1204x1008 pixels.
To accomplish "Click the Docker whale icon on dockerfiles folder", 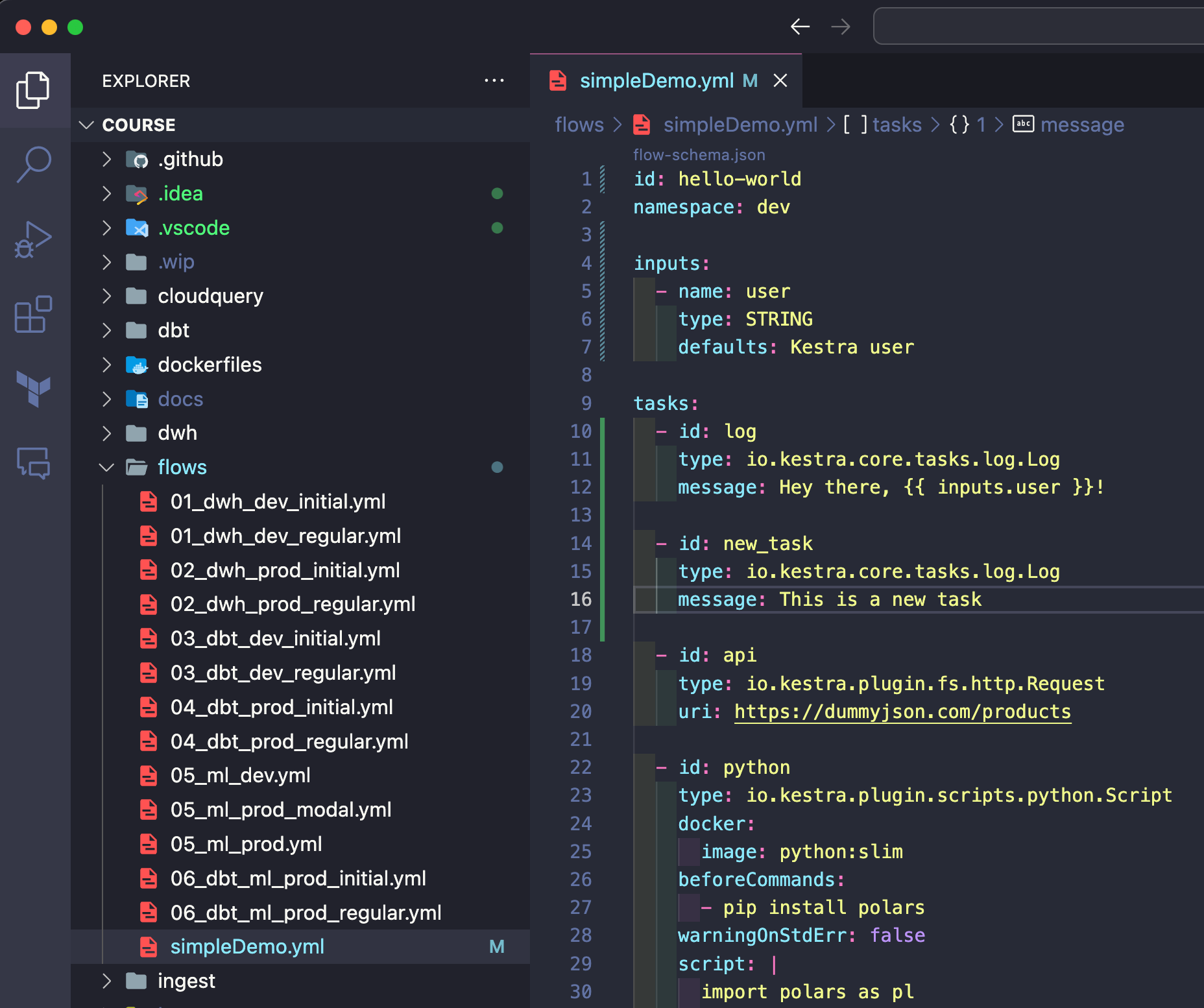I will coord(138,365).
